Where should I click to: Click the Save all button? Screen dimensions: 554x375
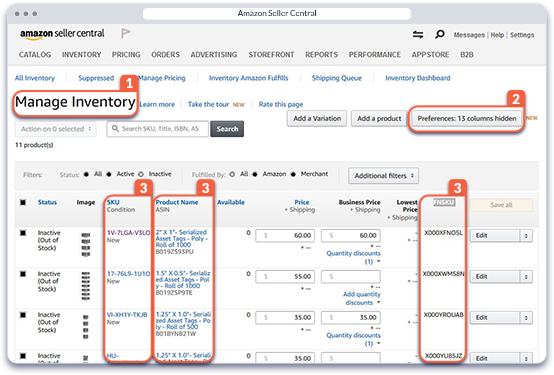(x=501, y=205)
